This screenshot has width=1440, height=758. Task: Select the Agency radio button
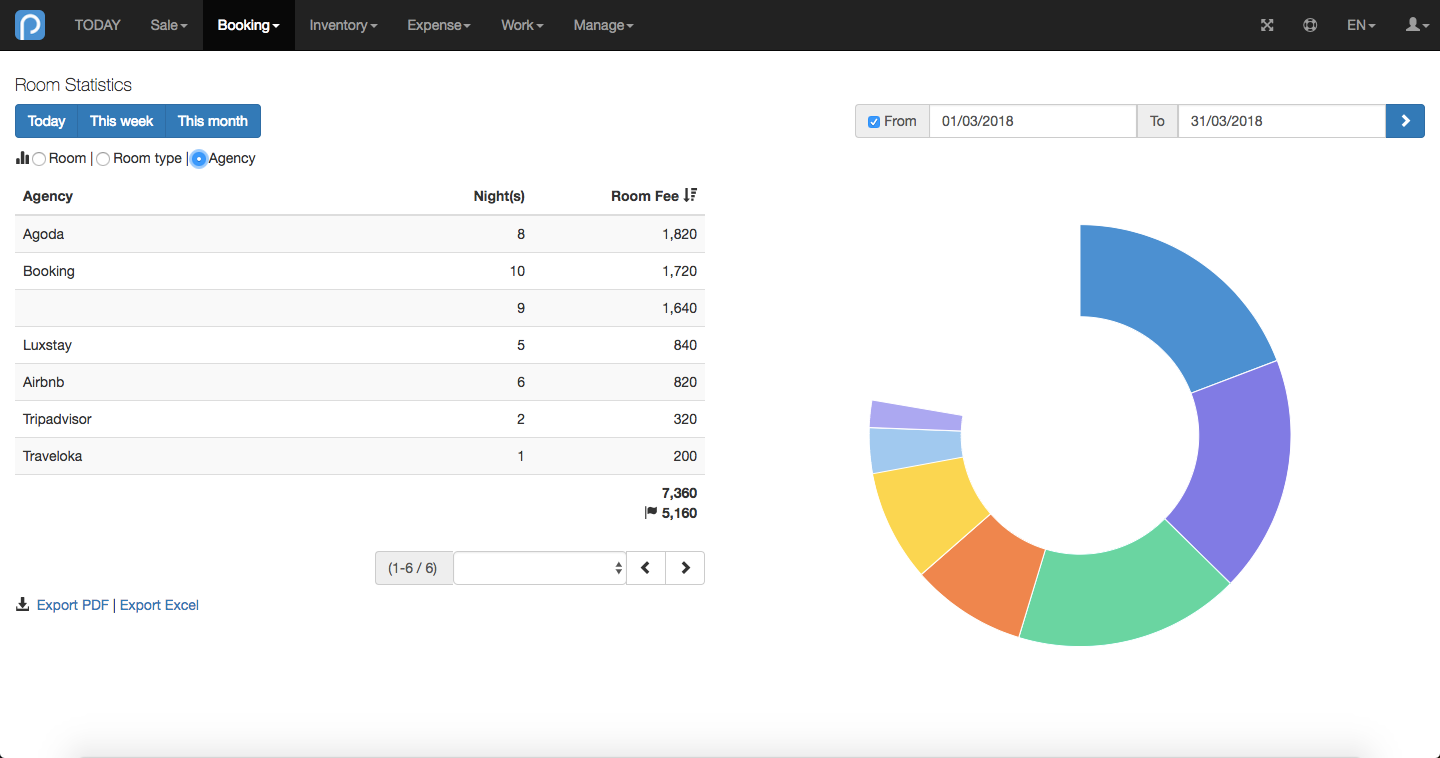pos(199,159)
